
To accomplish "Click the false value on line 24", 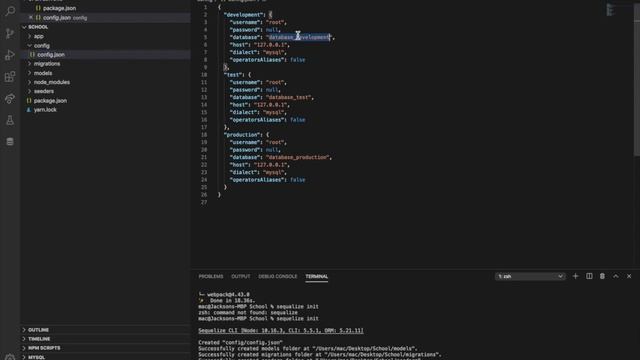I will pos(298,180).
